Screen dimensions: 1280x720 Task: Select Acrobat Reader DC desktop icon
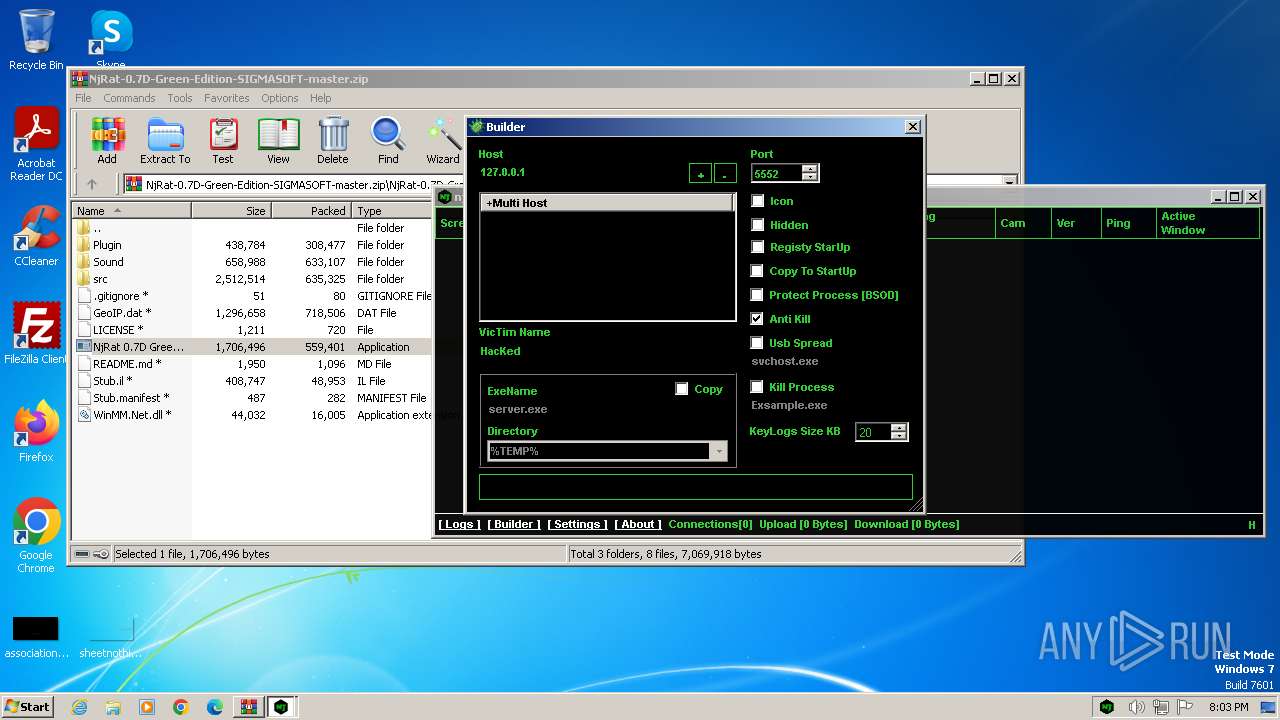click(36, 144)
